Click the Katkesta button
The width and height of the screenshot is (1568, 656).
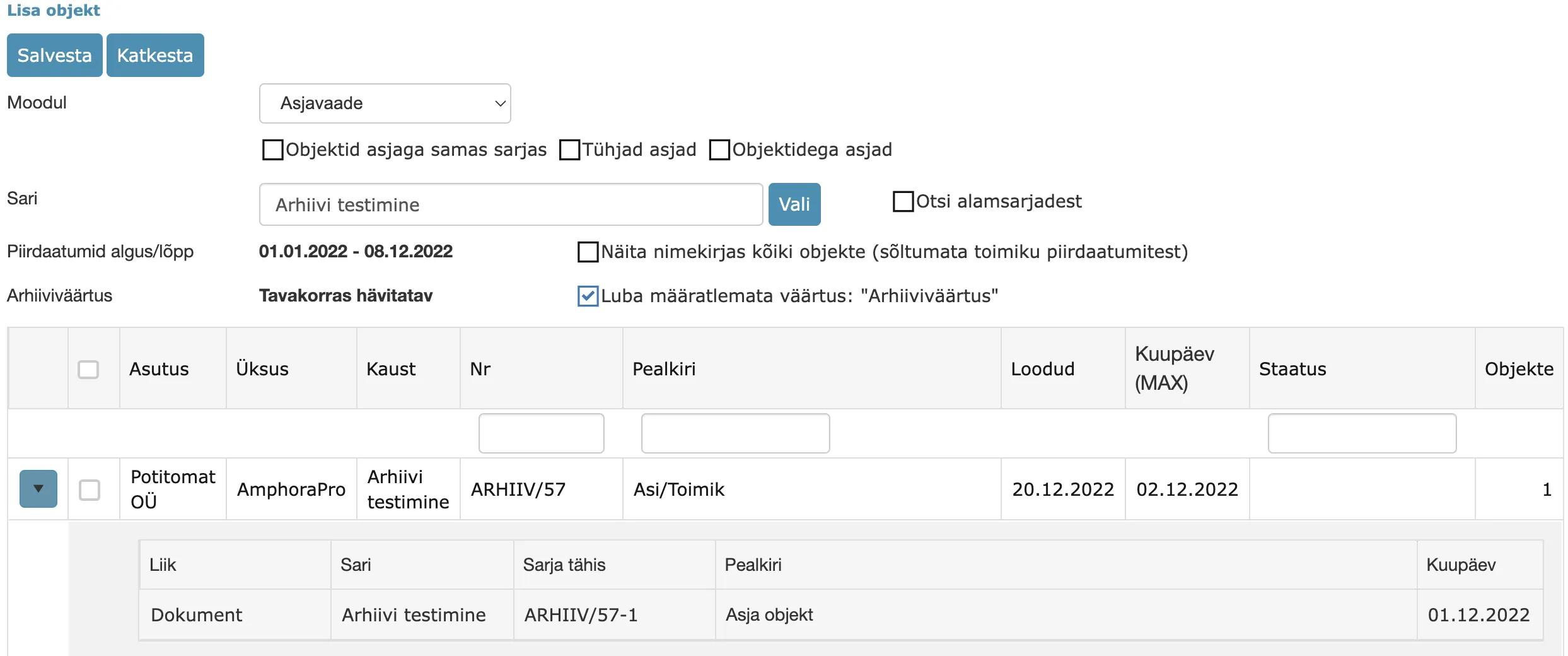tap(155, 56)
